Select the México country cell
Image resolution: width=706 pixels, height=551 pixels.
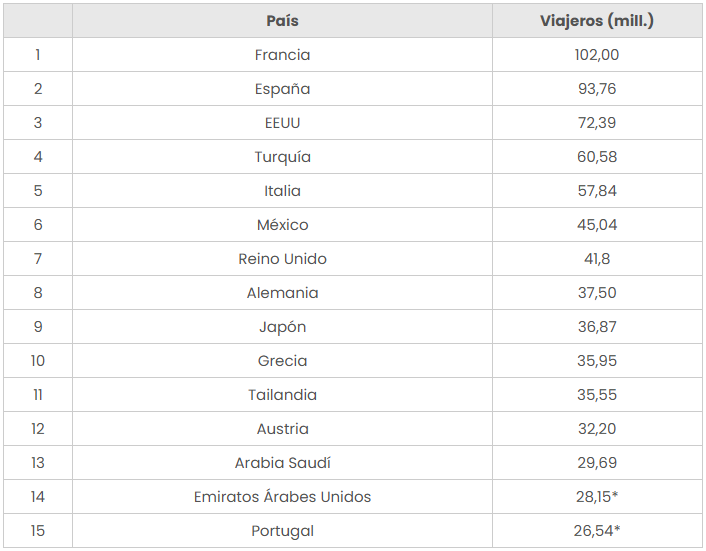[282, 225]
